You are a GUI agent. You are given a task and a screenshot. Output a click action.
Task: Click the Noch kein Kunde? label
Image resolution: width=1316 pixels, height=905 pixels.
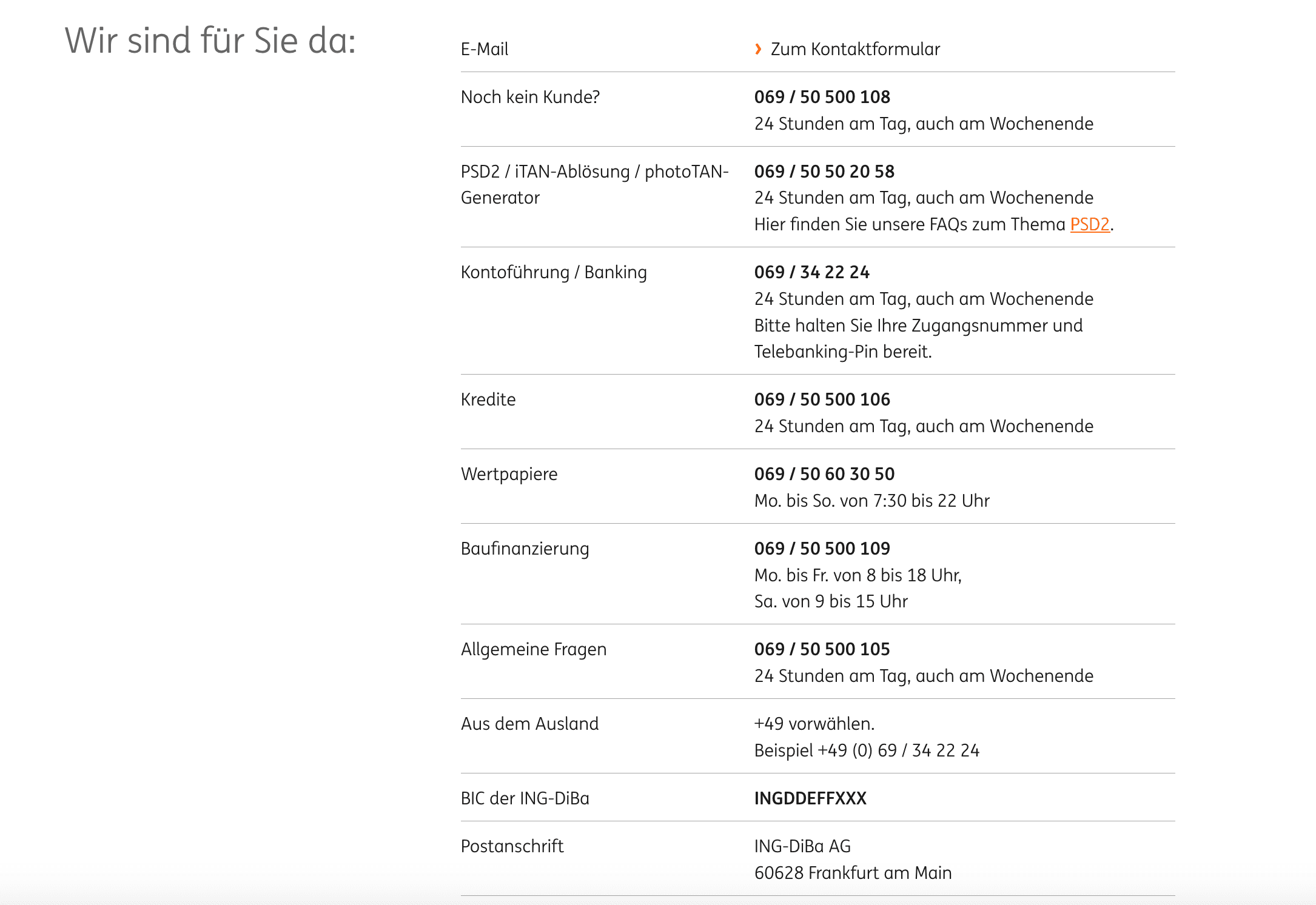[530, 97]
